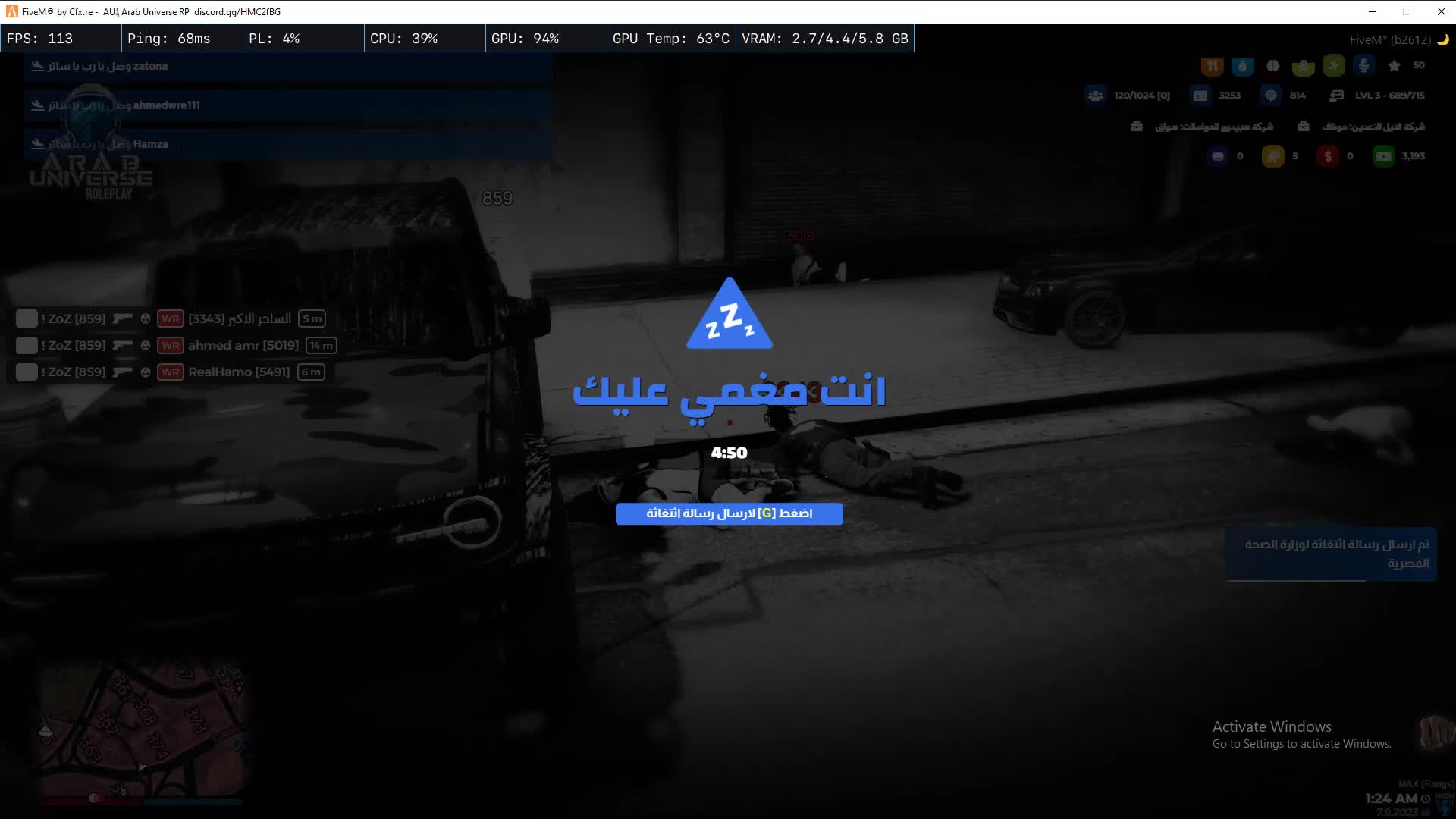Image resolution: width=1456 pixels, height=819 pixels.
Task: Click the distress sent notification popup
Action: [1331, 554]
